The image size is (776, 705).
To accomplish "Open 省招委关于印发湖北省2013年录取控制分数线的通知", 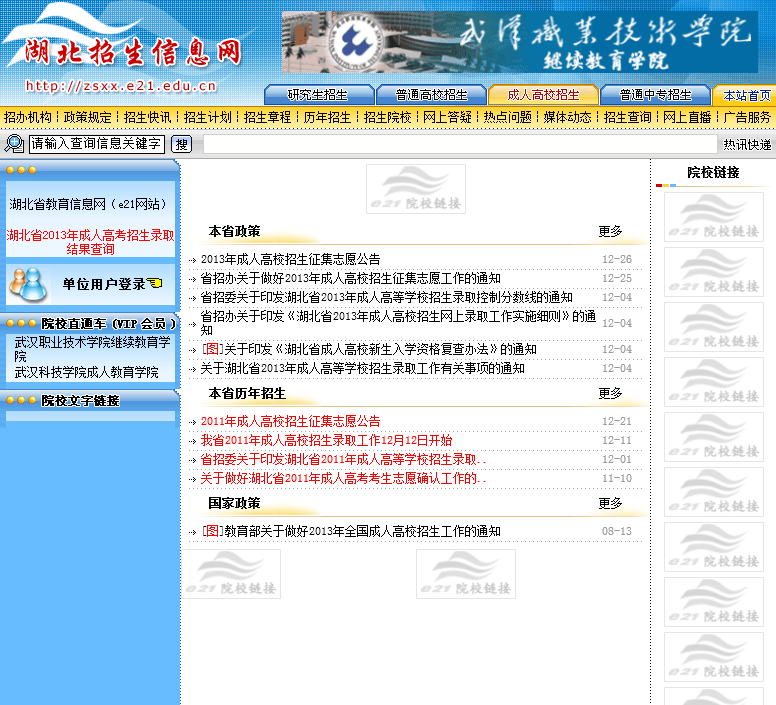I will tap(387, 297).
